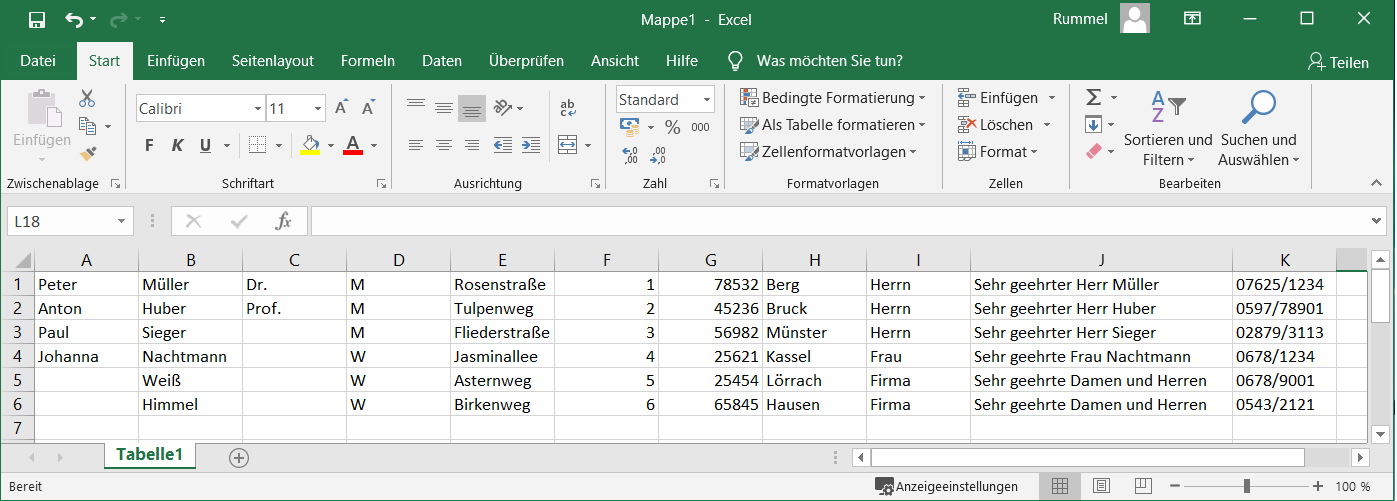
Task: Click Format in the Zellen group
Action: [997, 152]
